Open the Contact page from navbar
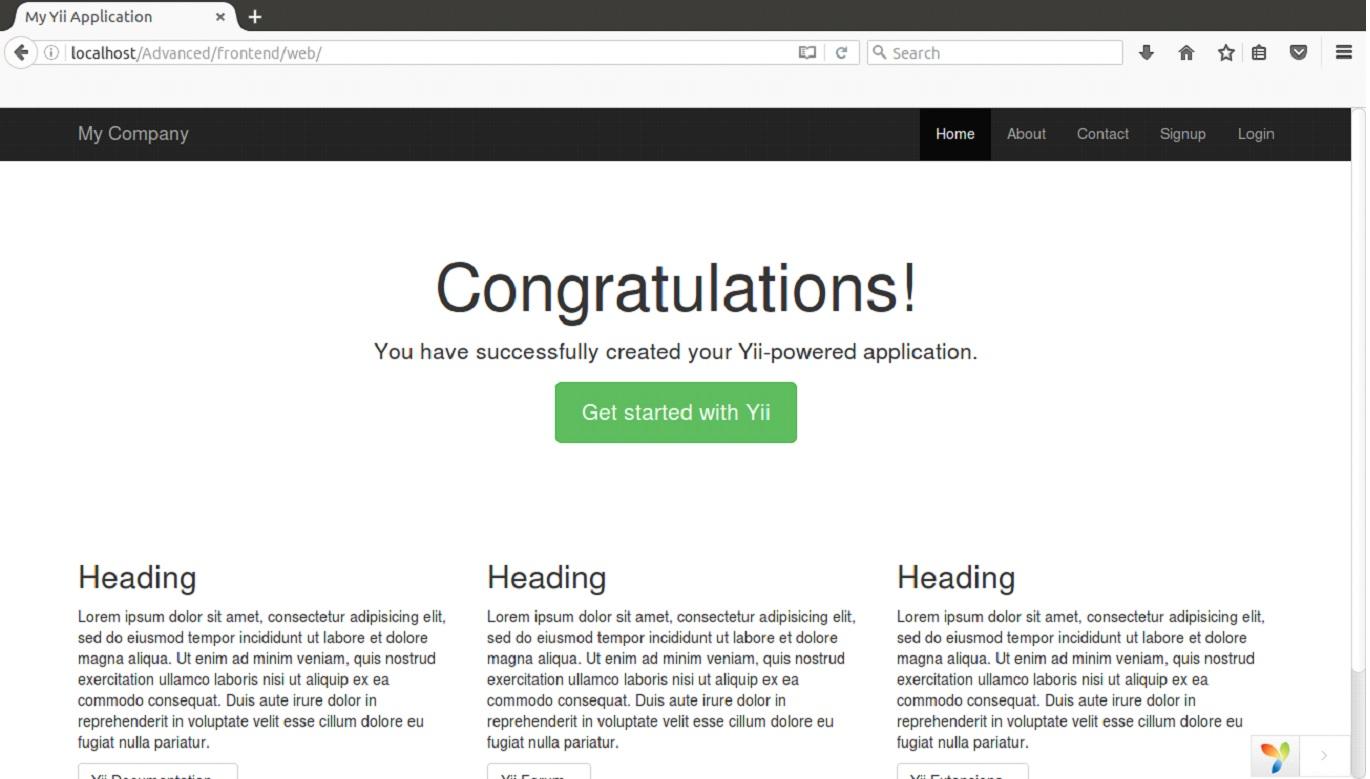1370x779 pixels. pyautogui.click(x=1103, y=134)
